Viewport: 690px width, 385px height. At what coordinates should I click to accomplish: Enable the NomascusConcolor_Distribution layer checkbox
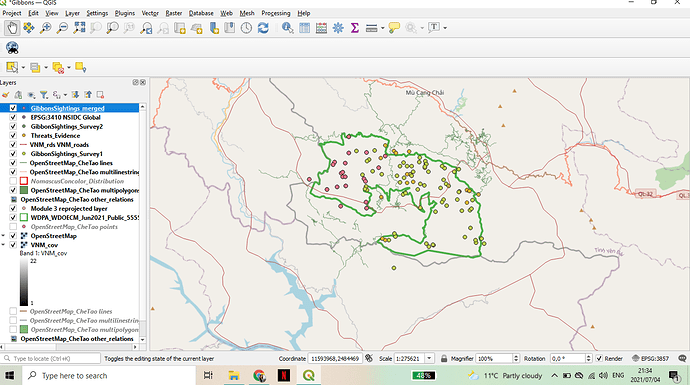13,181
